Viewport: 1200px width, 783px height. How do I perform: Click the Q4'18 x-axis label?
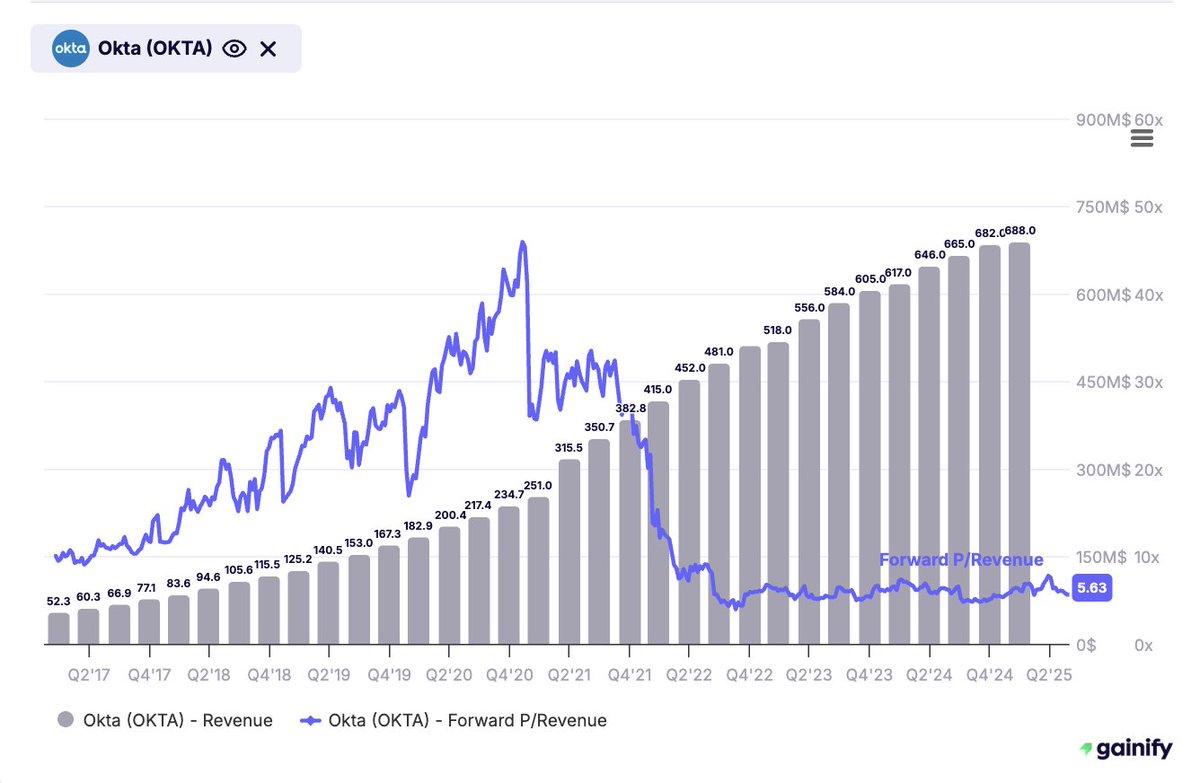[269, 676]
